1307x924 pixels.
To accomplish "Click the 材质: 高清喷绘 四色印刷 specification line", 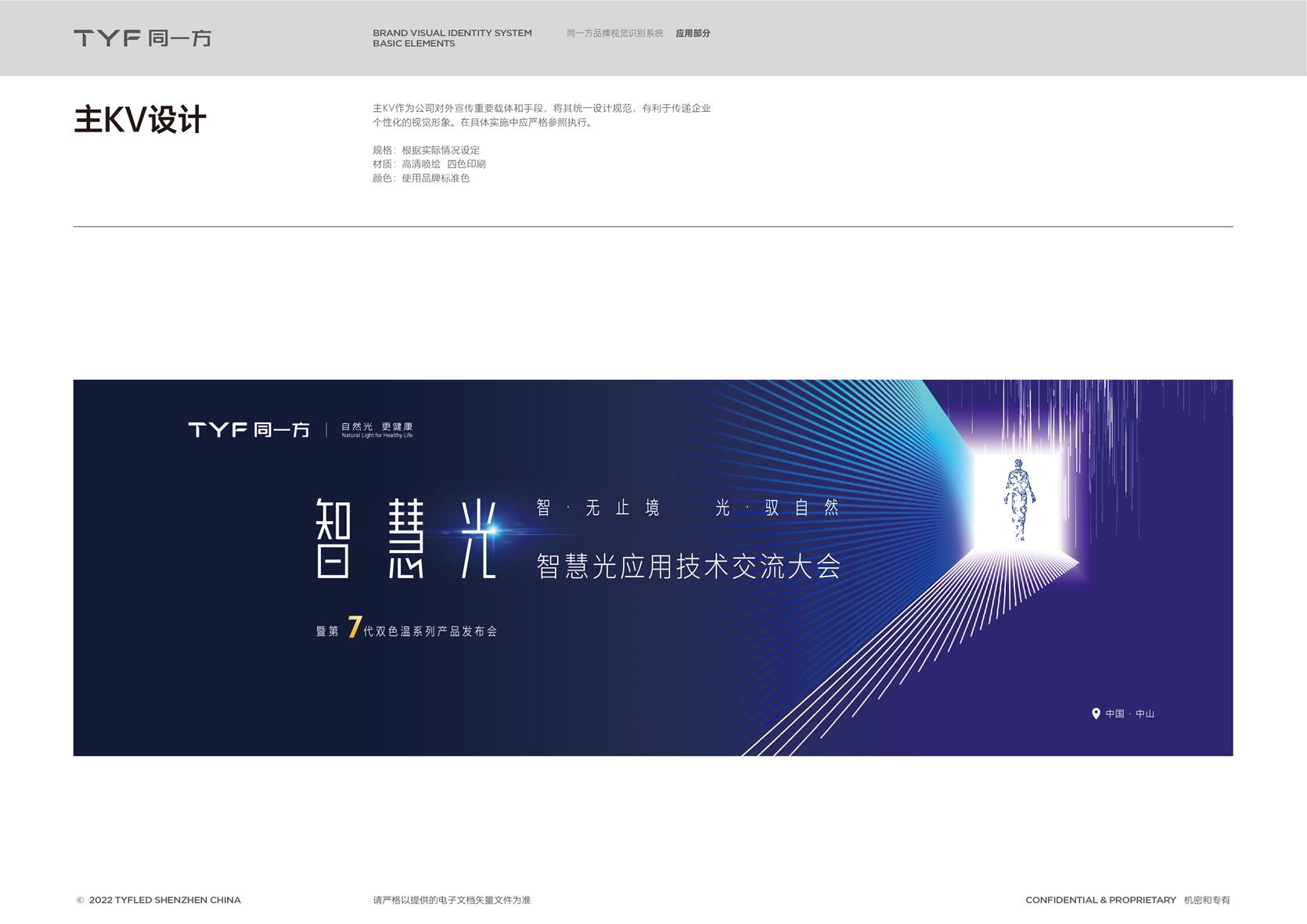I will tap(429, 164).
